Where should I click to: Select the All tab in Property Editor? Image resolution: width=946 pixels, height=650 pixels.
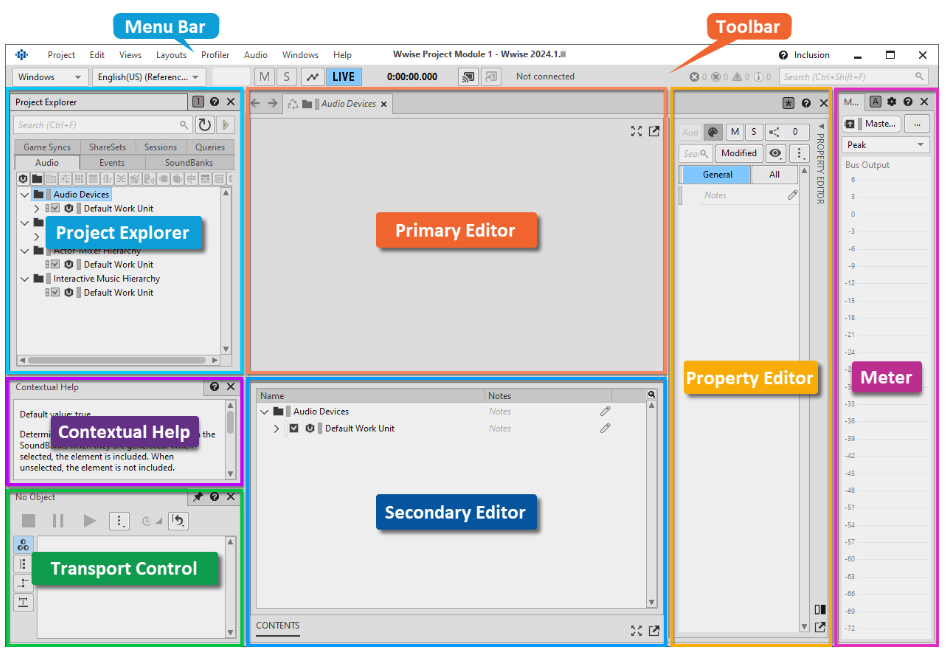point(774,174)
